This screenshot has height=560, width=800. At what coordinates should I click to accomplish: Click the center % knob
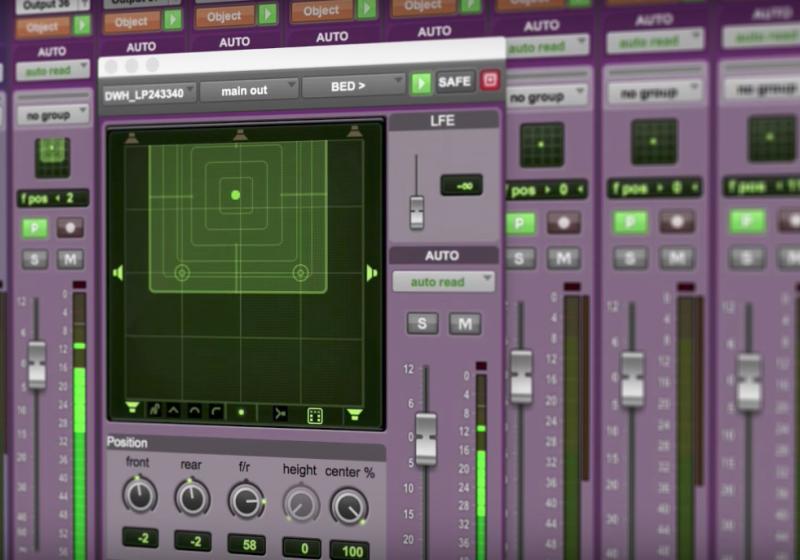pos(349,506)
